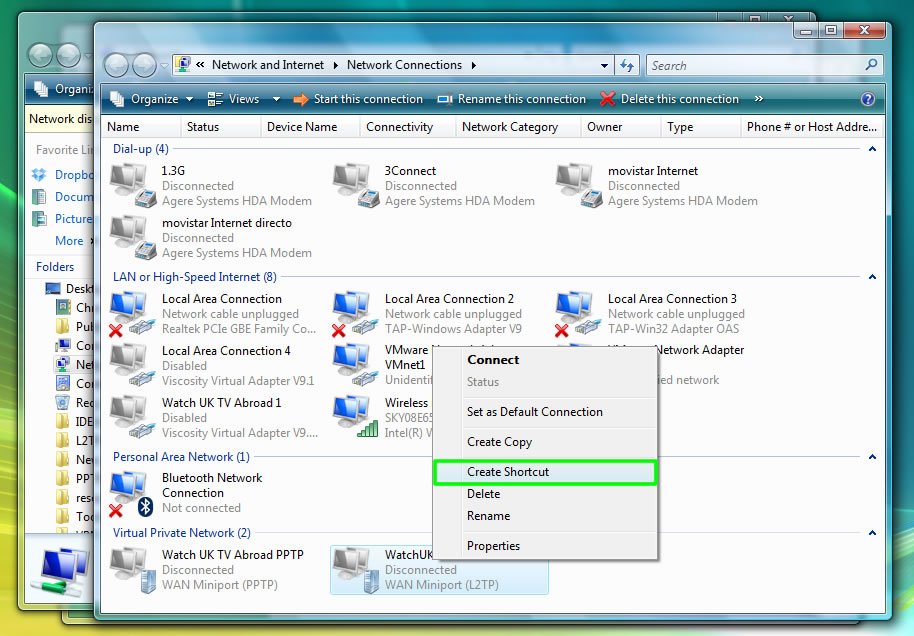914x636 pixels.
Task: Refresh the Network Connections view
Action: (x=627, y=65)
